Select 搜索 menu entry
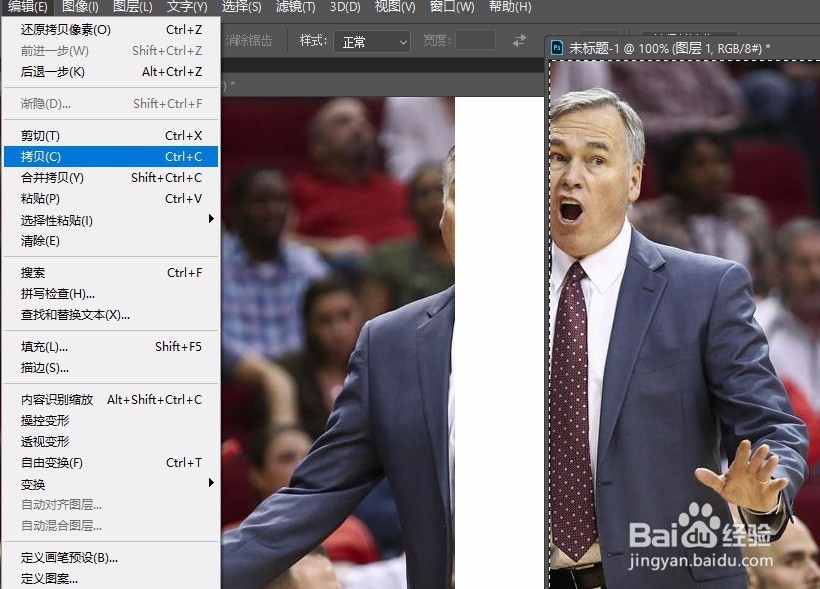This screenshot has height=589, width=820. point(111,273)
